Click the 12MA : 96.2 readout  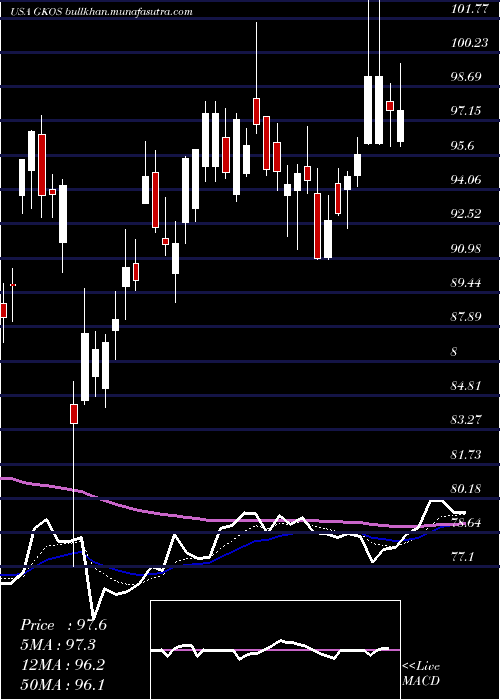tap(62, 665)
